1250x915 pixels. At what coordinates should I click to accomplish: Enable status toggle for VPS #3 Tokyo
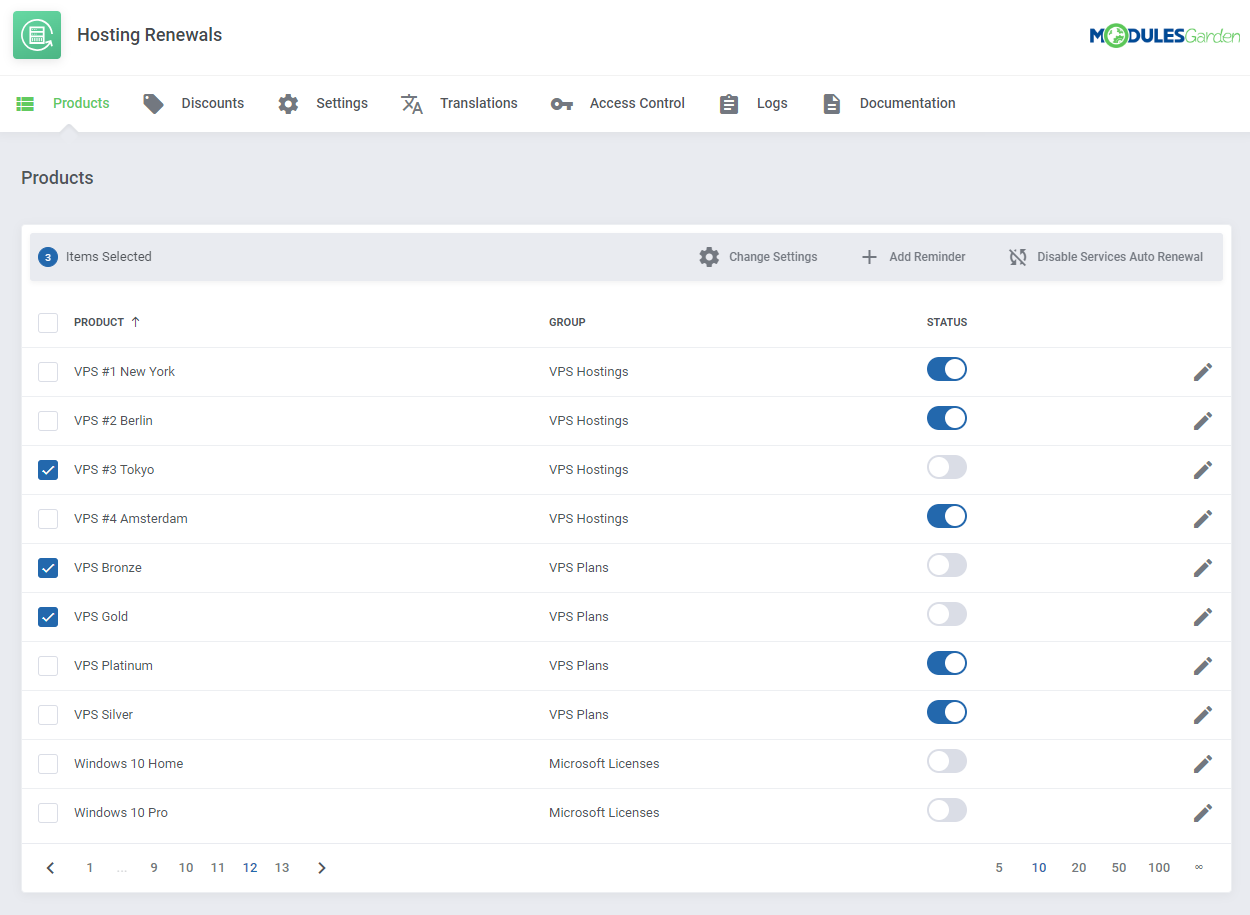click(946, 468)
